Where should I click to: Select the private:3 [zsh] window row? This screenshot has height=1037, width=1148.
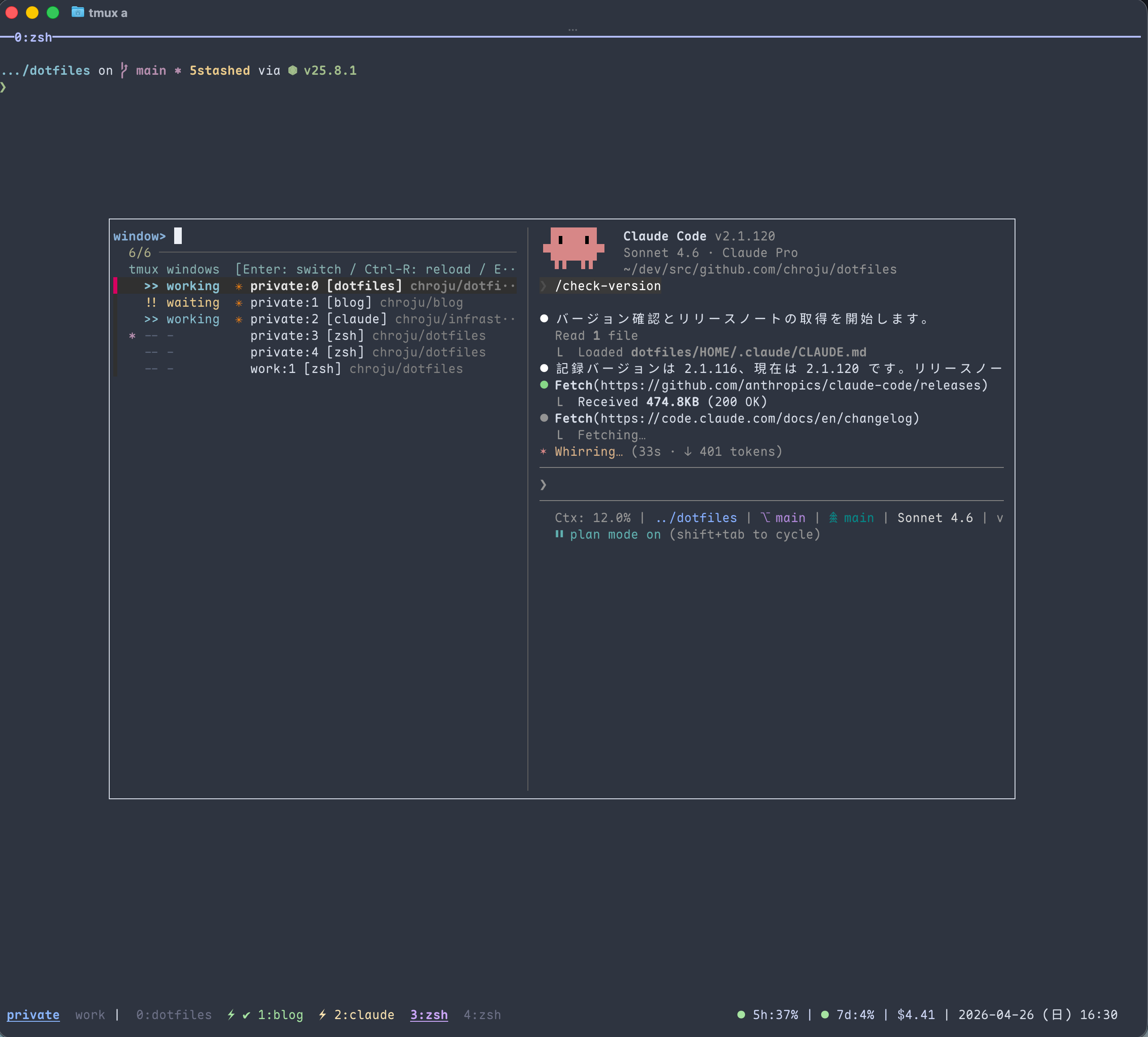(315, 335)
